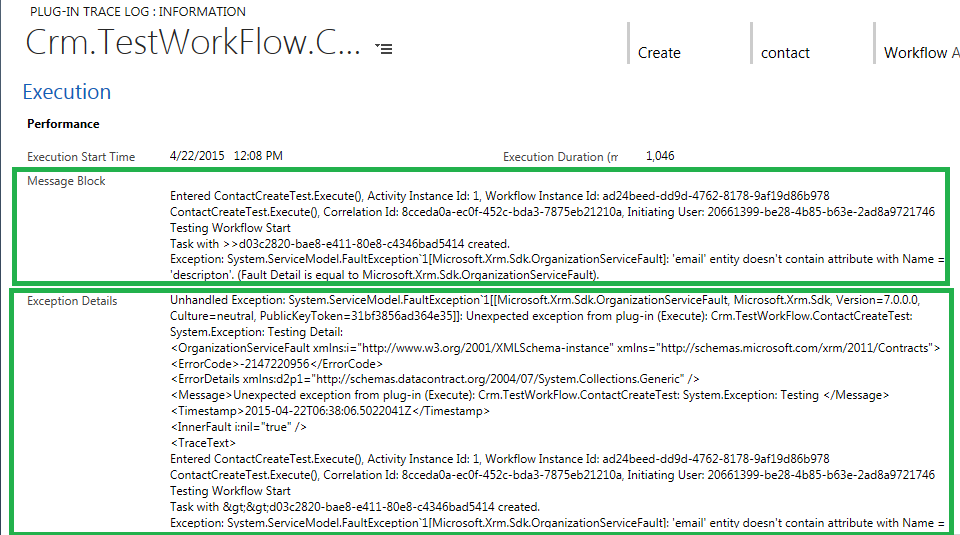Click the Crm.TestWorkFlow.C... record title
Viewport: 960px width, 535px height.
pos(193,42)
